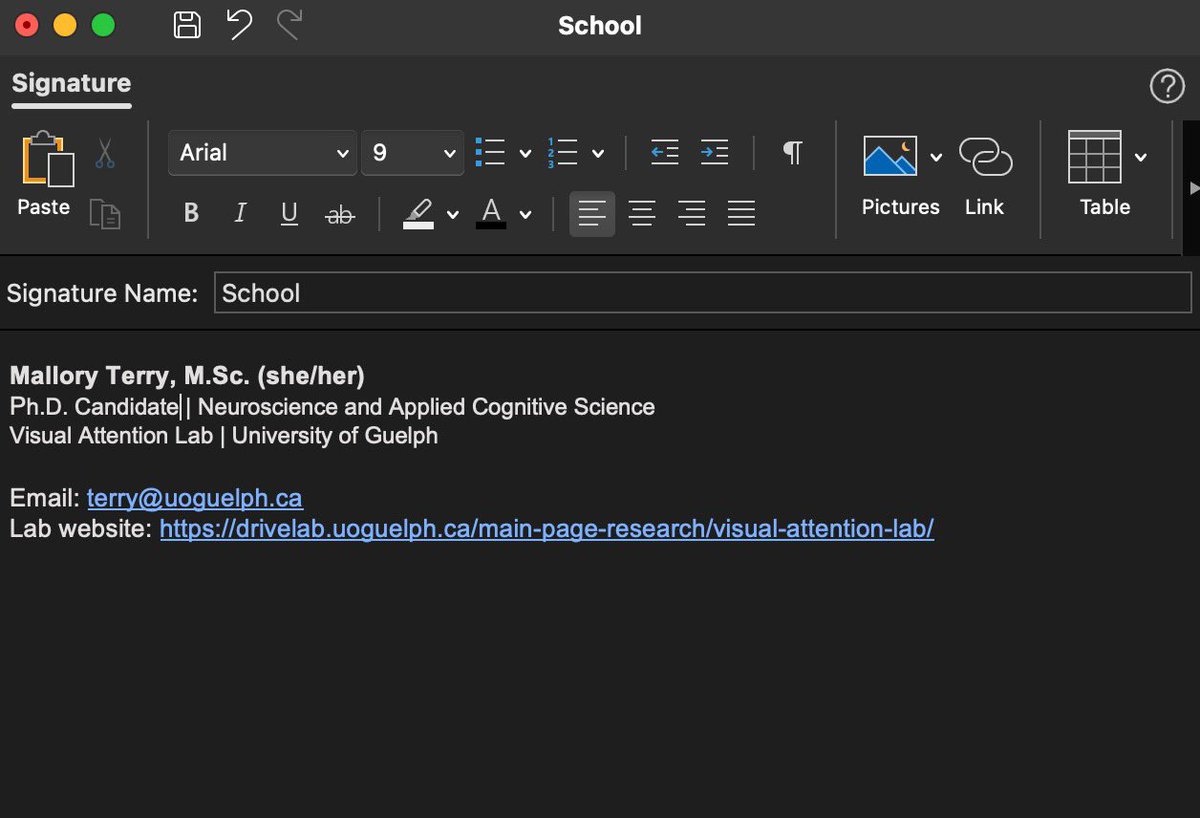Click the Copy icon below scissors
The height and width of the screenshot is (818, 1200).
pyautogui.click(x=105, y=213)
